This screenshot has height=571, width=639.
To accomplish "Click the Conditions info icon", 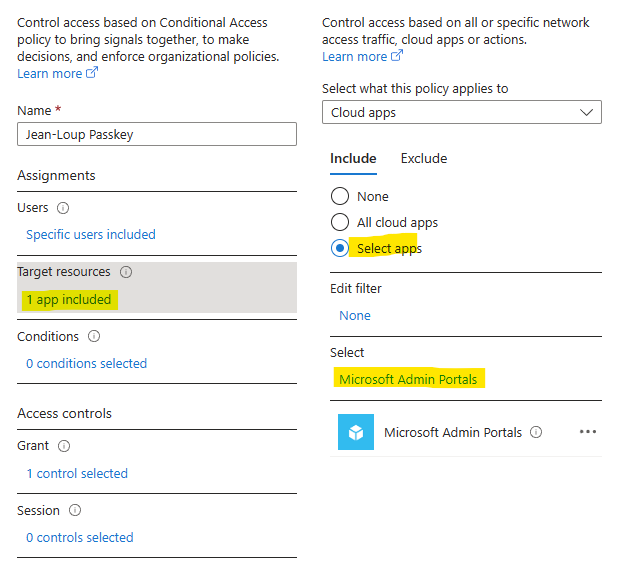I will tap(94, 336).
